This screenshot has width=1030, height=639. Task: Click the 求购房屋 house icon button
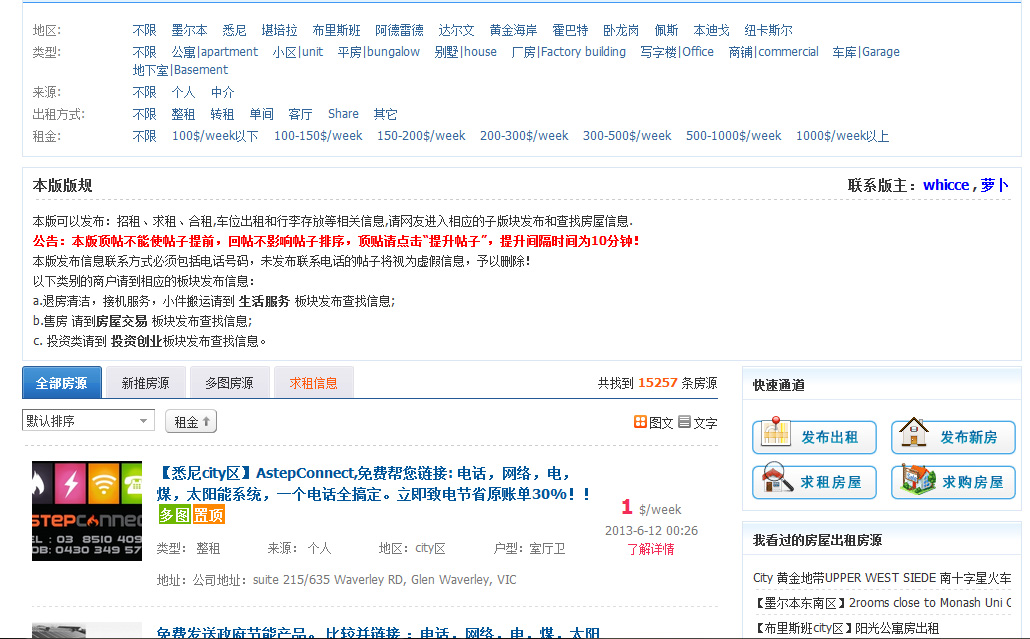pos(953,481)
